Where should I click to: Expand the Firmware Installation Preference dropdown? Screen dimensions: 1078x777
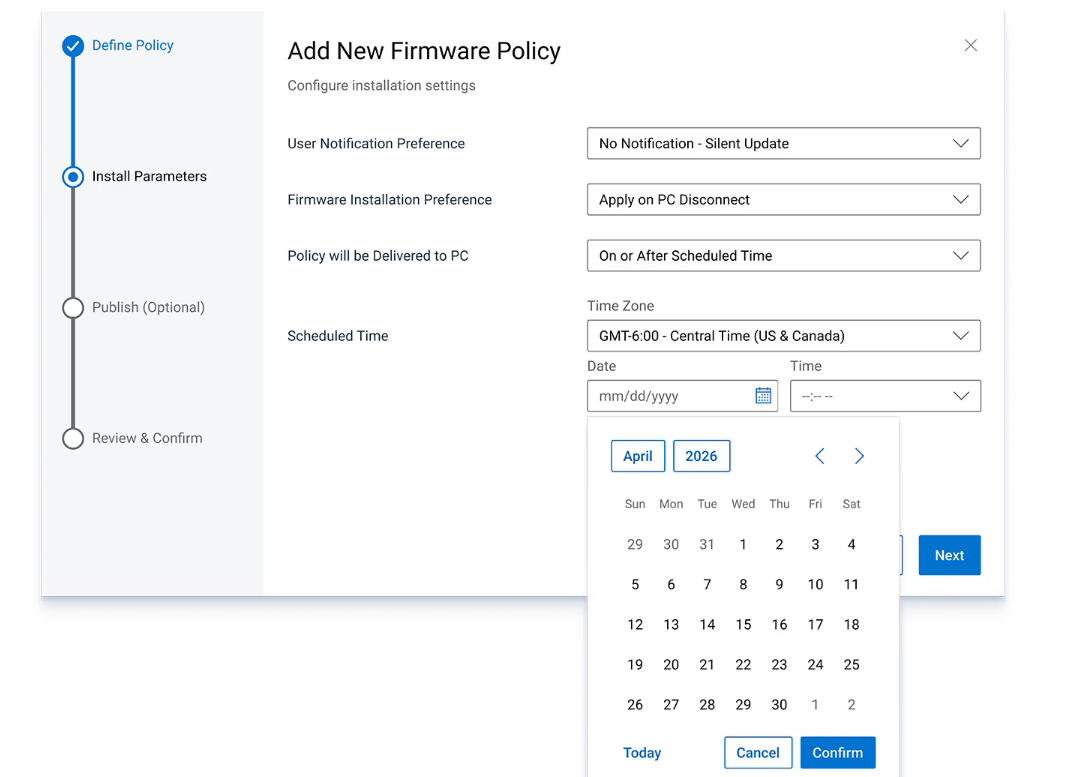(x=783, y=200)
